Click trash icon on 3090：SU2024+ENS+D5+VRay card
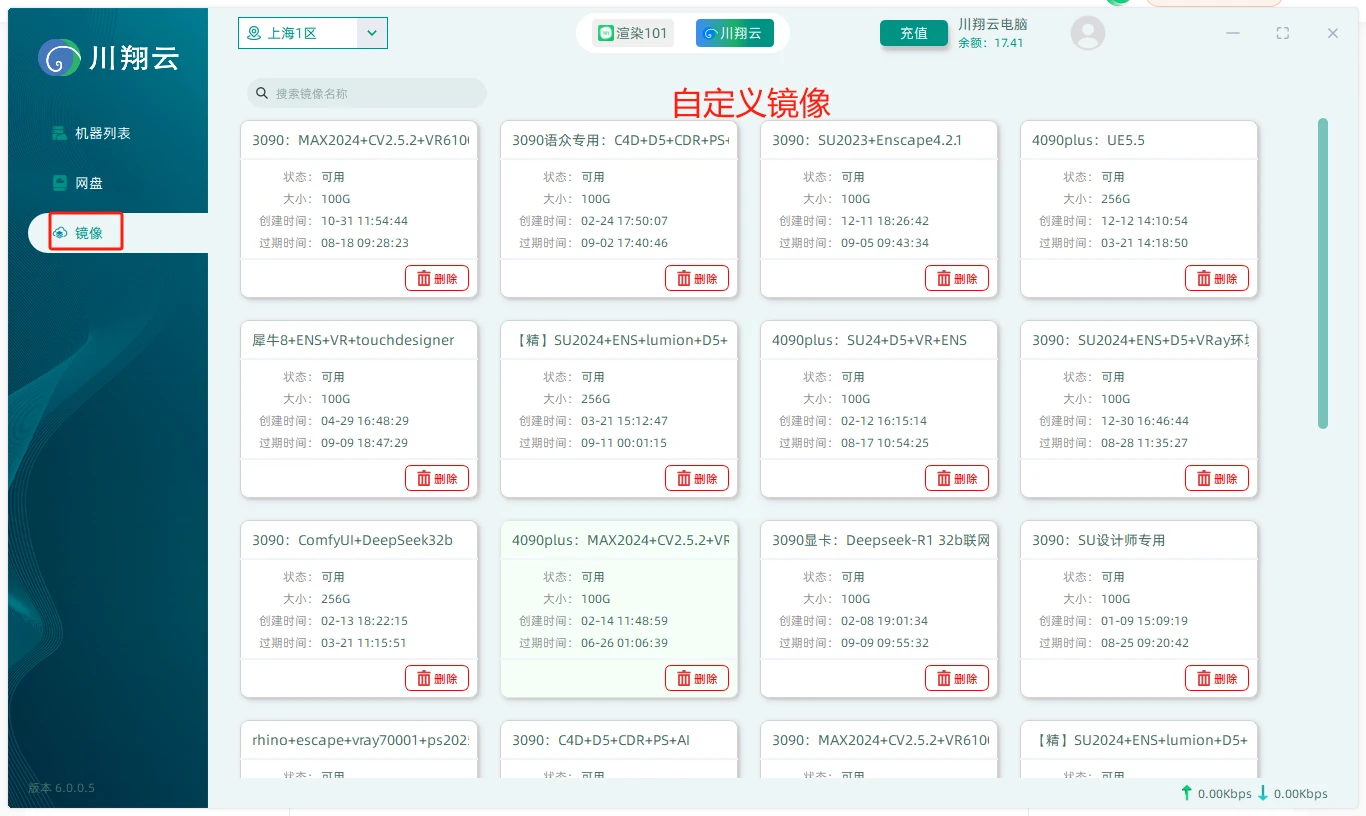This screenshot has height=816, width=1366. [1204, 479]
